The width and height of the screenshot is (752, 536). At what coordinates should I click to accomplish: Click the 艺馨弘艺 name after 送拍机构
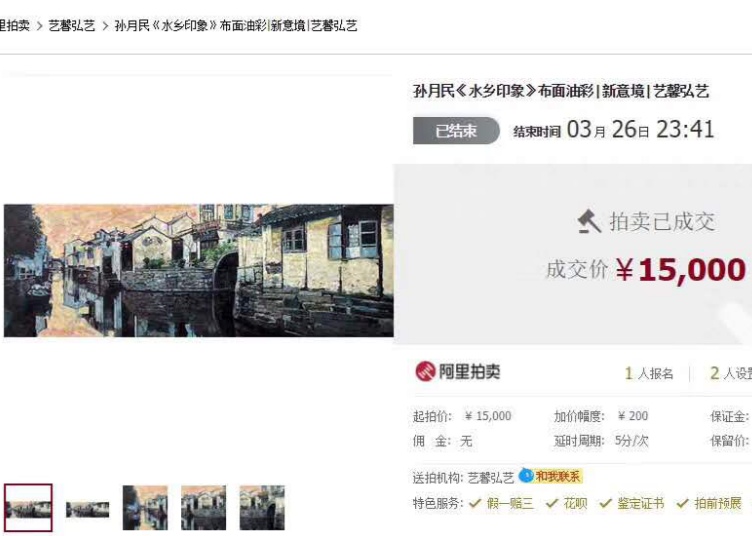[x=491, y=478]
